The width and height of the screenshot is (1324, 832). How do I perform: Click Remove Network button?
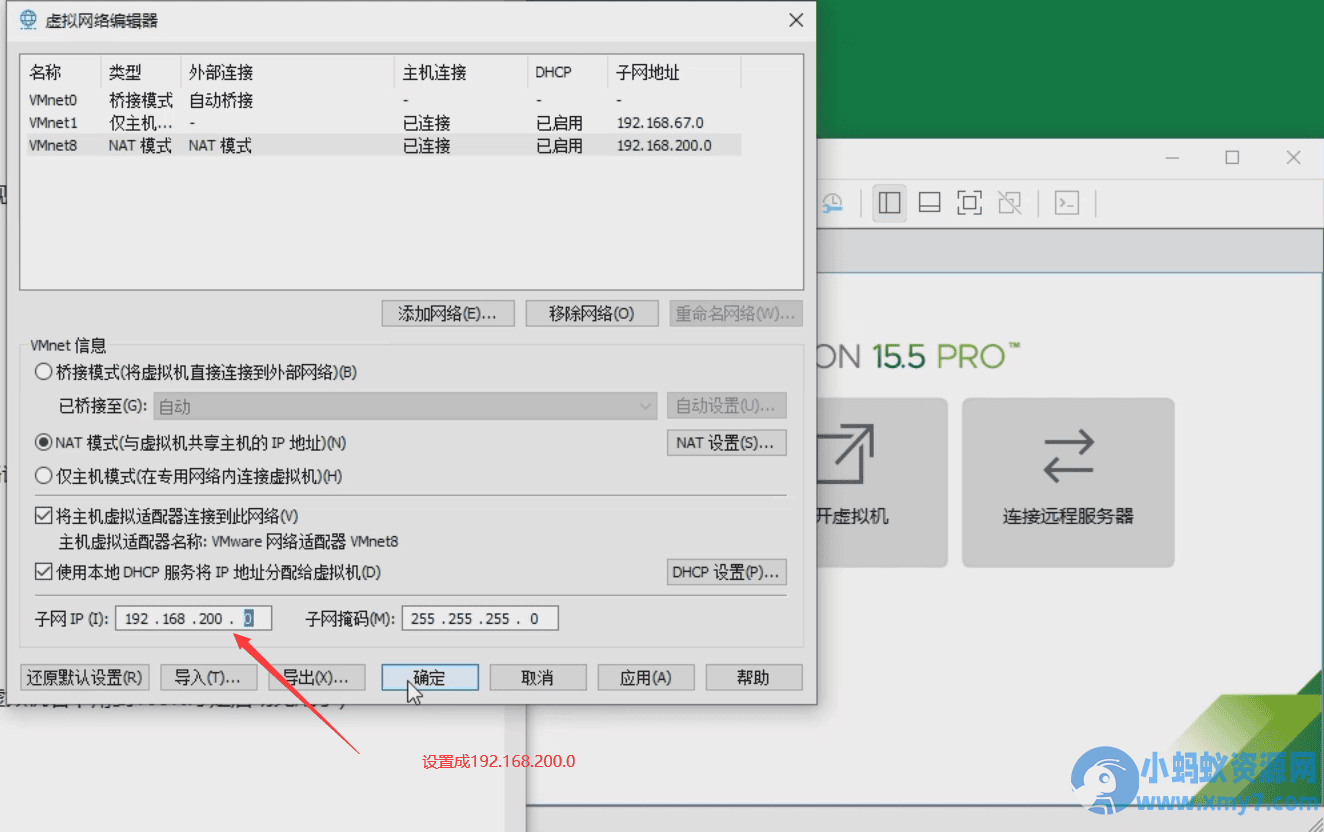592,313
